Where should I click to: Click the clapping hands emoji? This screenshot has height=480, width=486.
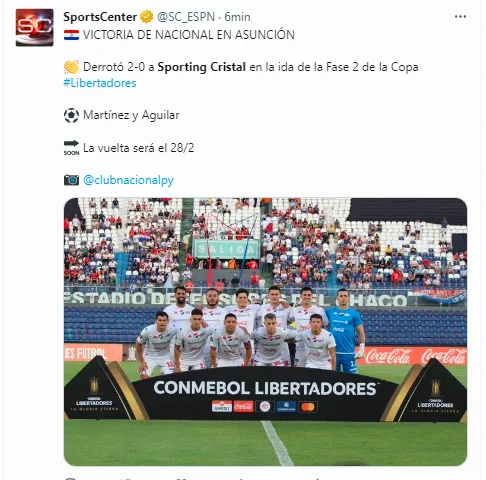(x=71, y=67)
